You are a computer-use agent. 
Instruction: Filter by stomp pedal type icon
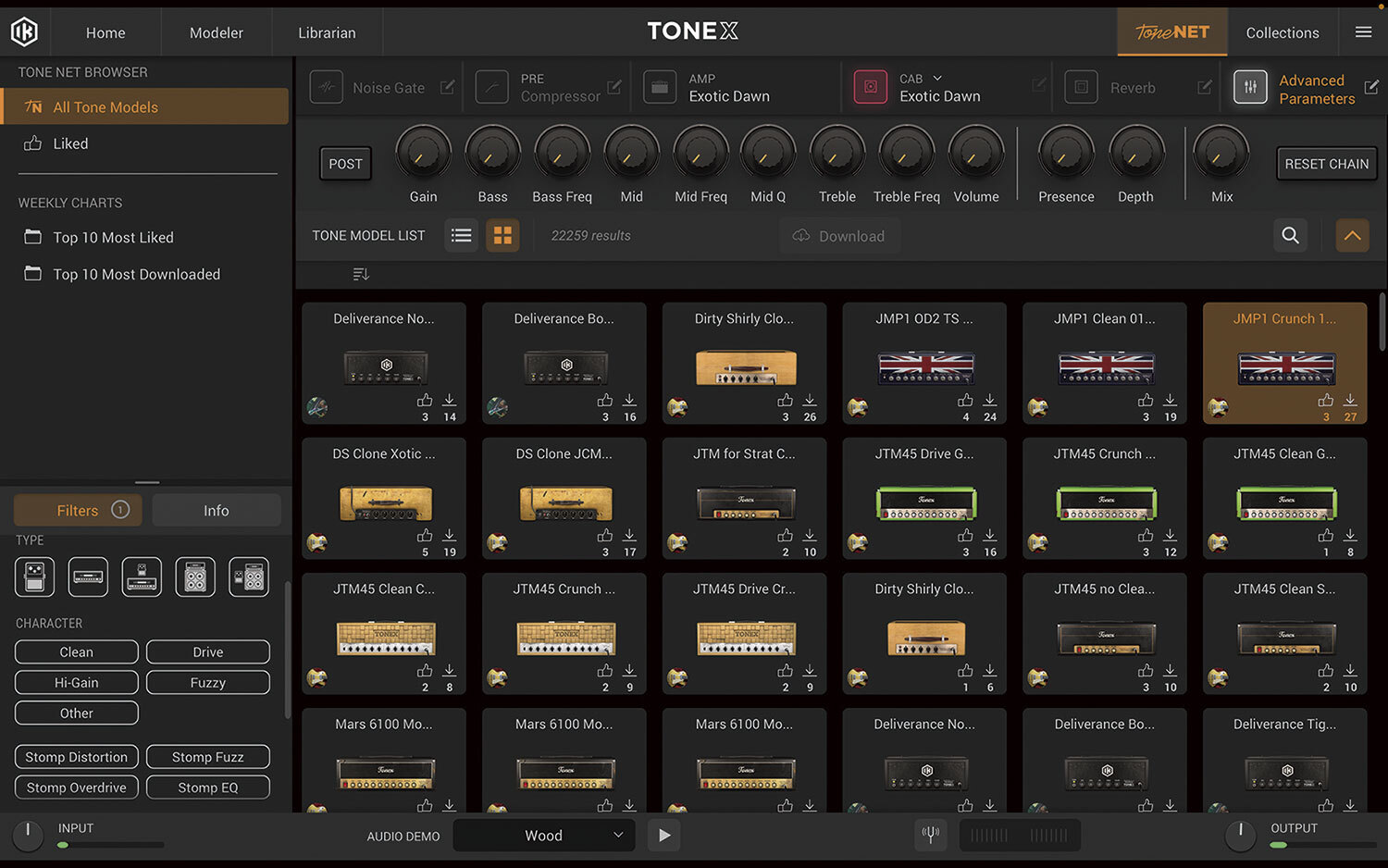coord(34,577)
